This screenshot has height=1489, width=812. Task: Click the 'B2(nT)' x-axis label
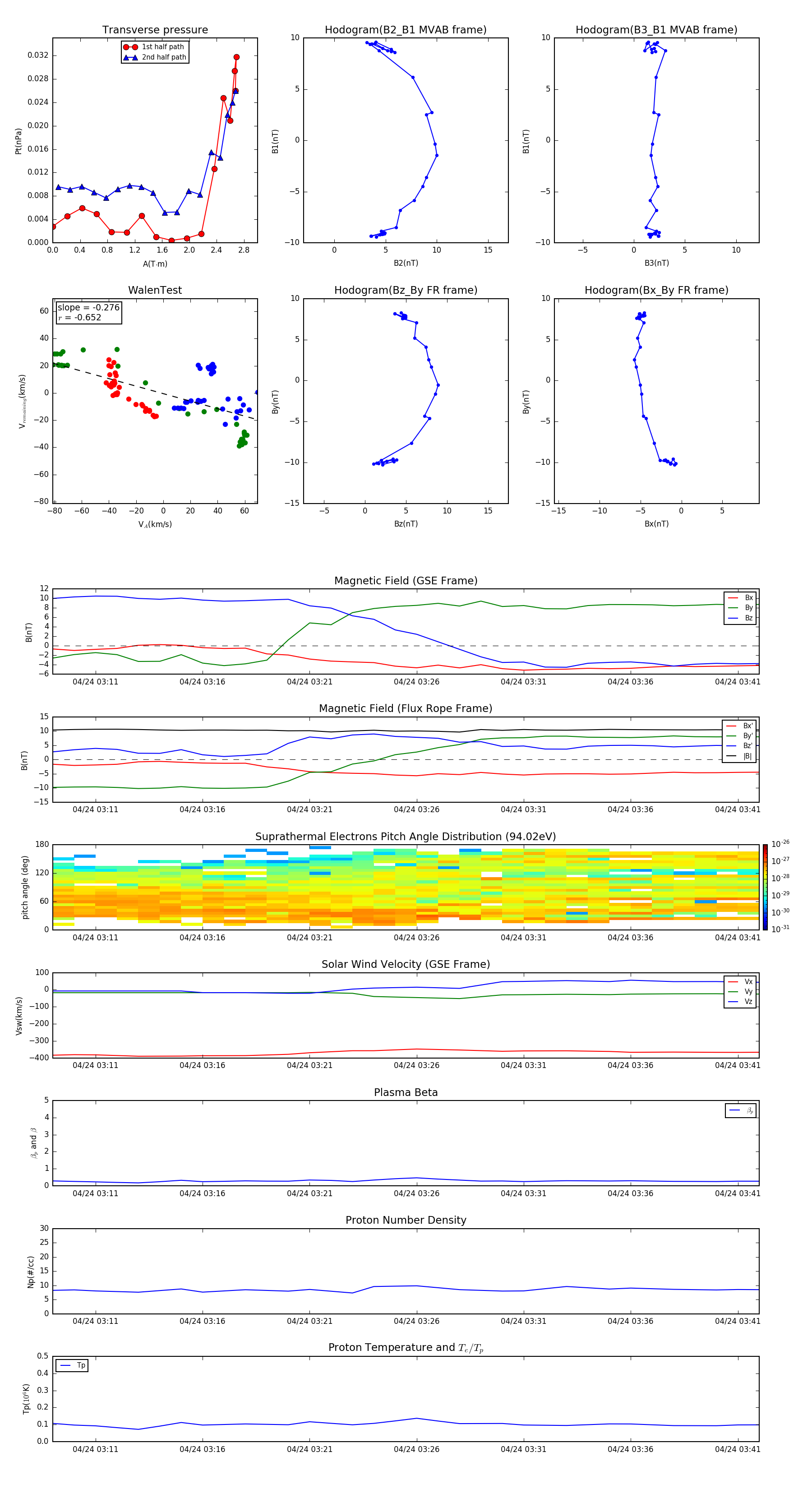click(x=406, y=263)
